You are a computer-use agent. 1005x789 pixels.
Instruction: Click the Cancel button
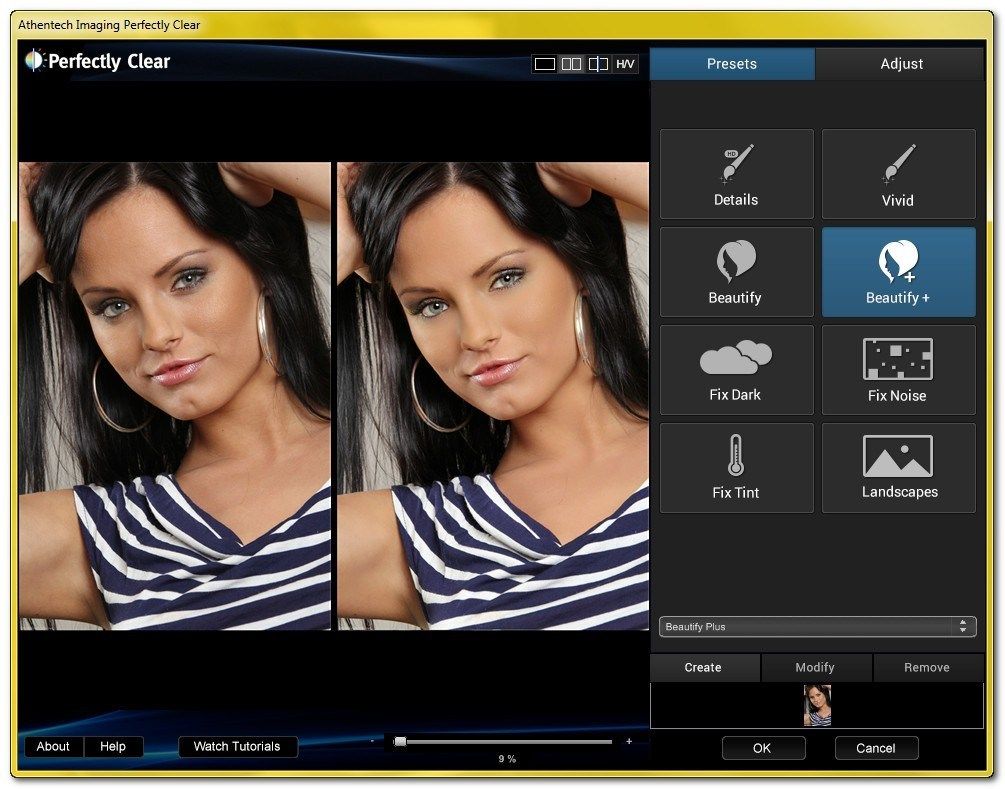click(x=876, y=748)
